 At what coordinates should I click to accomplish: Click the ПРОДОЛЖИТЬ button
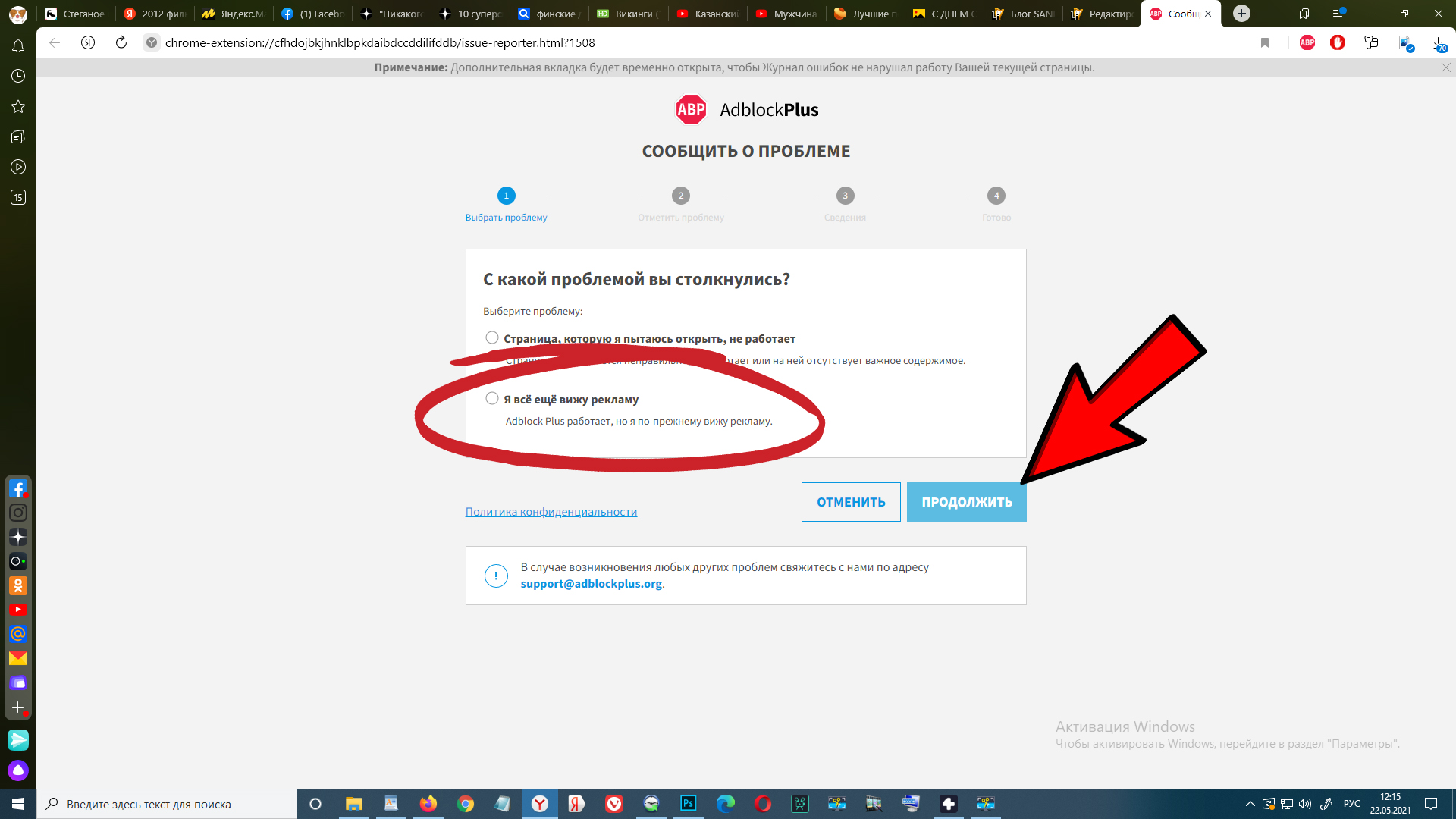[x=967, y=502]
